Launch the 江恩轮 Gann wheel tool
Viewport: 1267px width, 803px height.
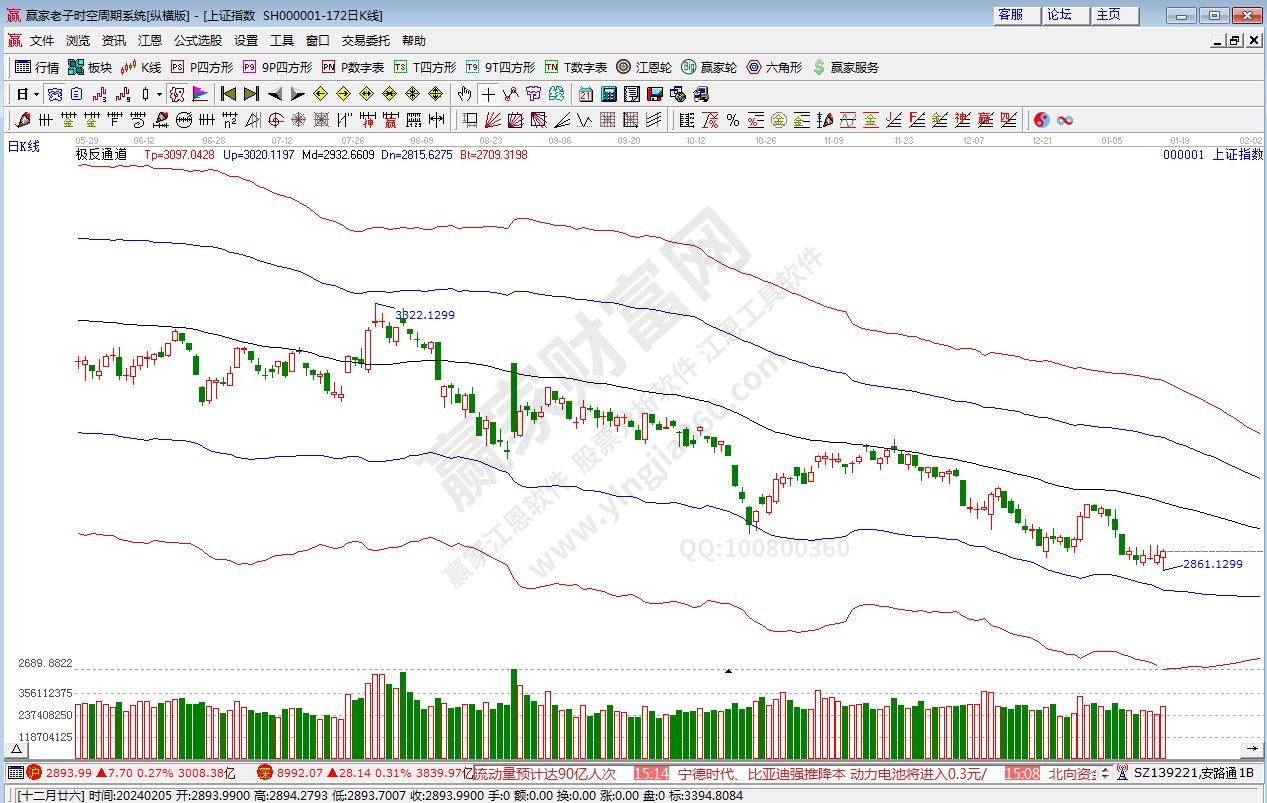[643, 68]
